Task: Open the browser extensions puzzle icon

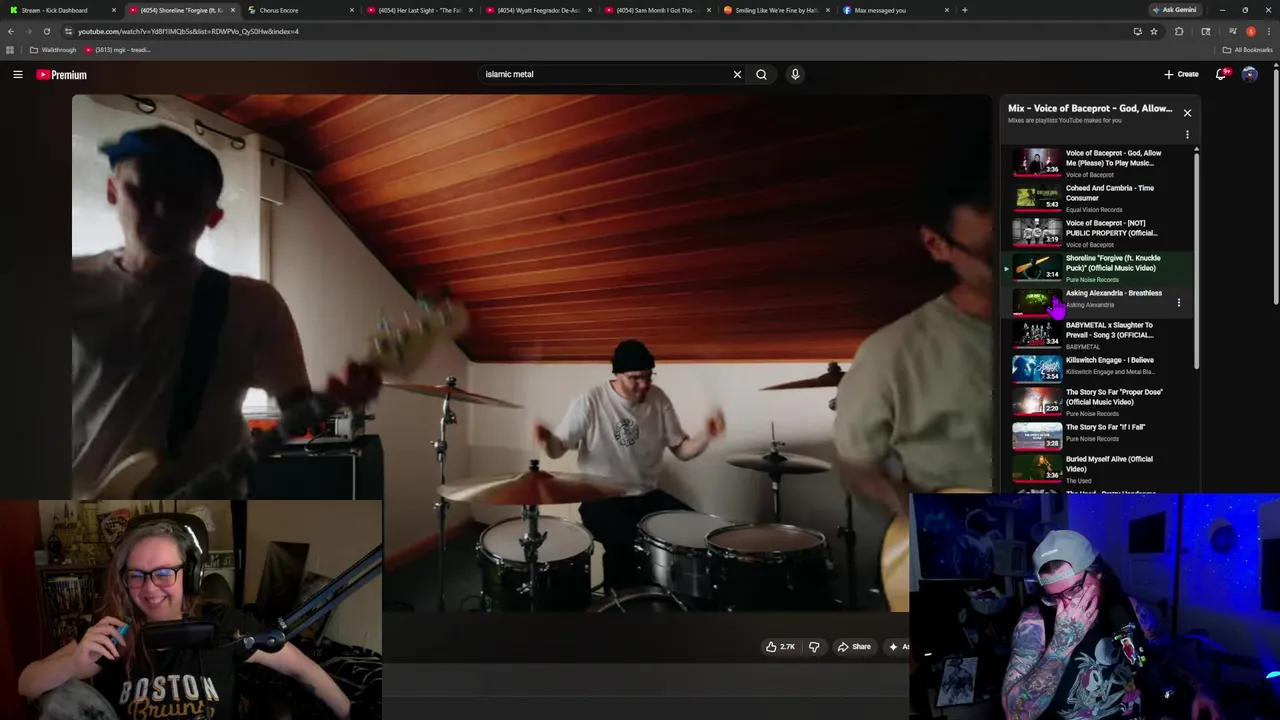Action: click(1179, 31)
